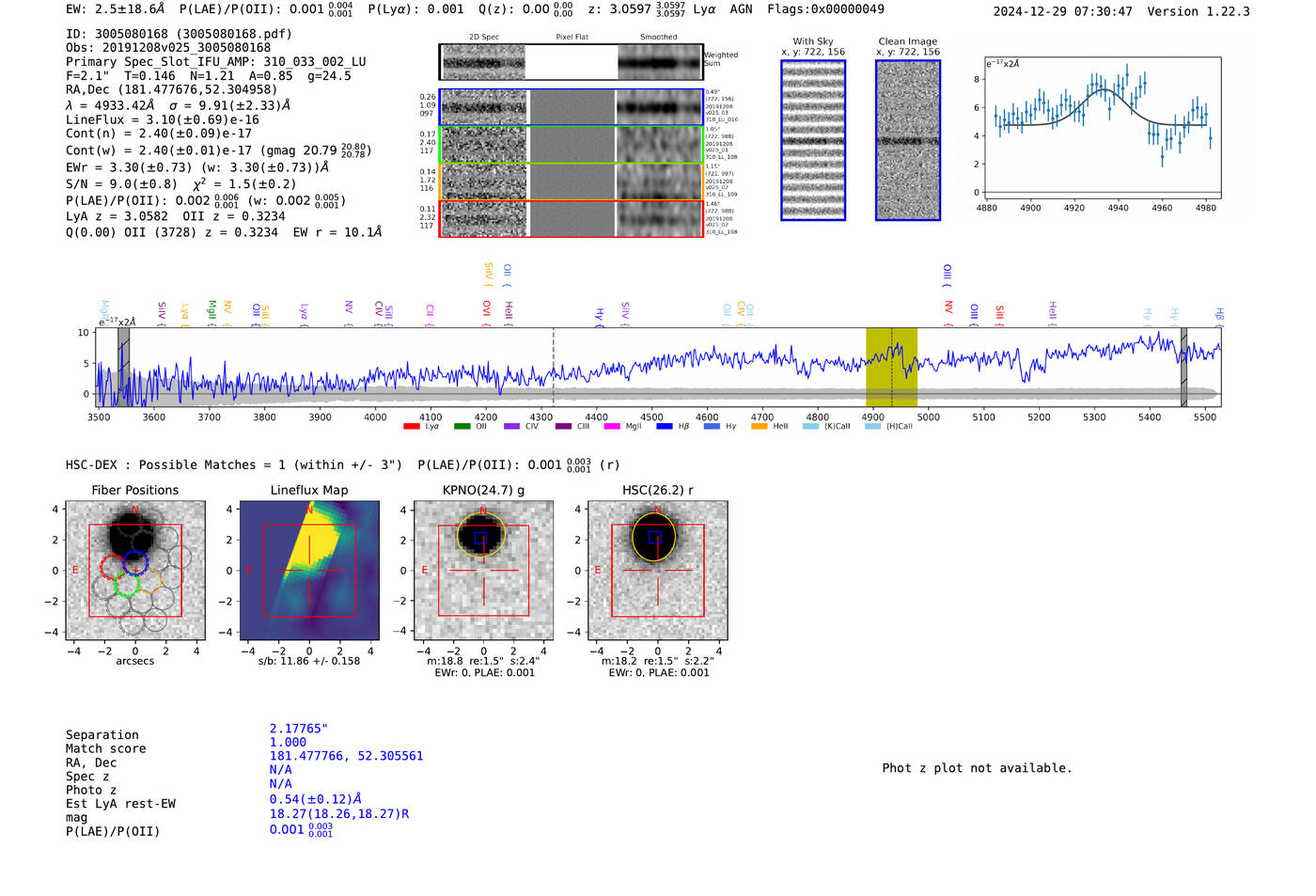Click the hatched gray band near 5460 Å
Image resolution: width=1316 pixels, height=896 pixels.
pos(1183,367)
